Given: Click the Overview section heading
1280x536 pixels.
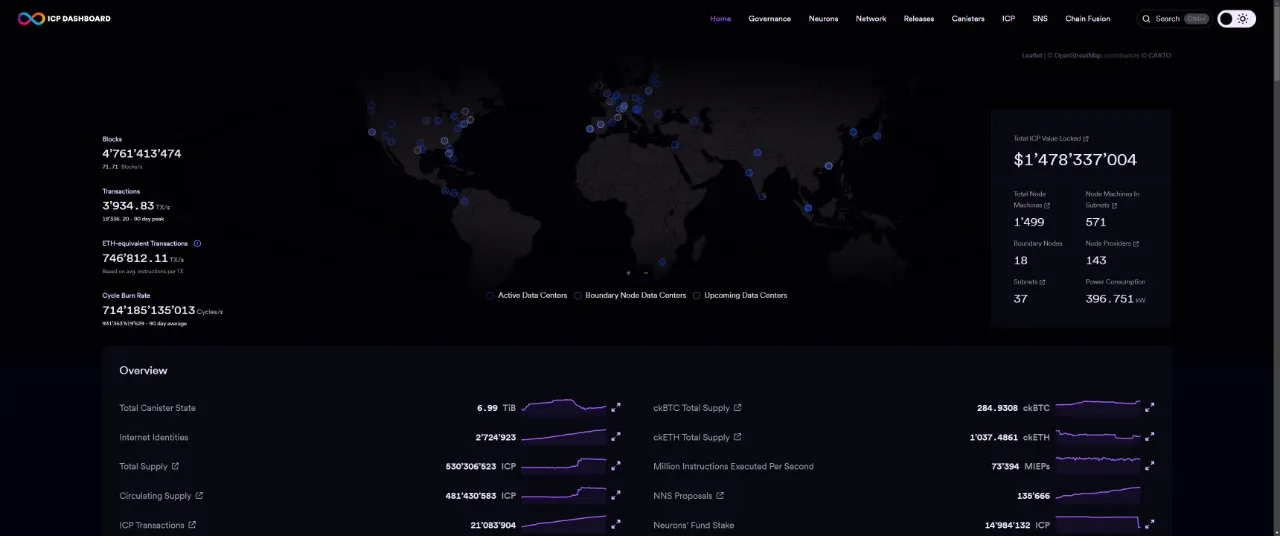Looking at the screenshot, I should point(143,370).
